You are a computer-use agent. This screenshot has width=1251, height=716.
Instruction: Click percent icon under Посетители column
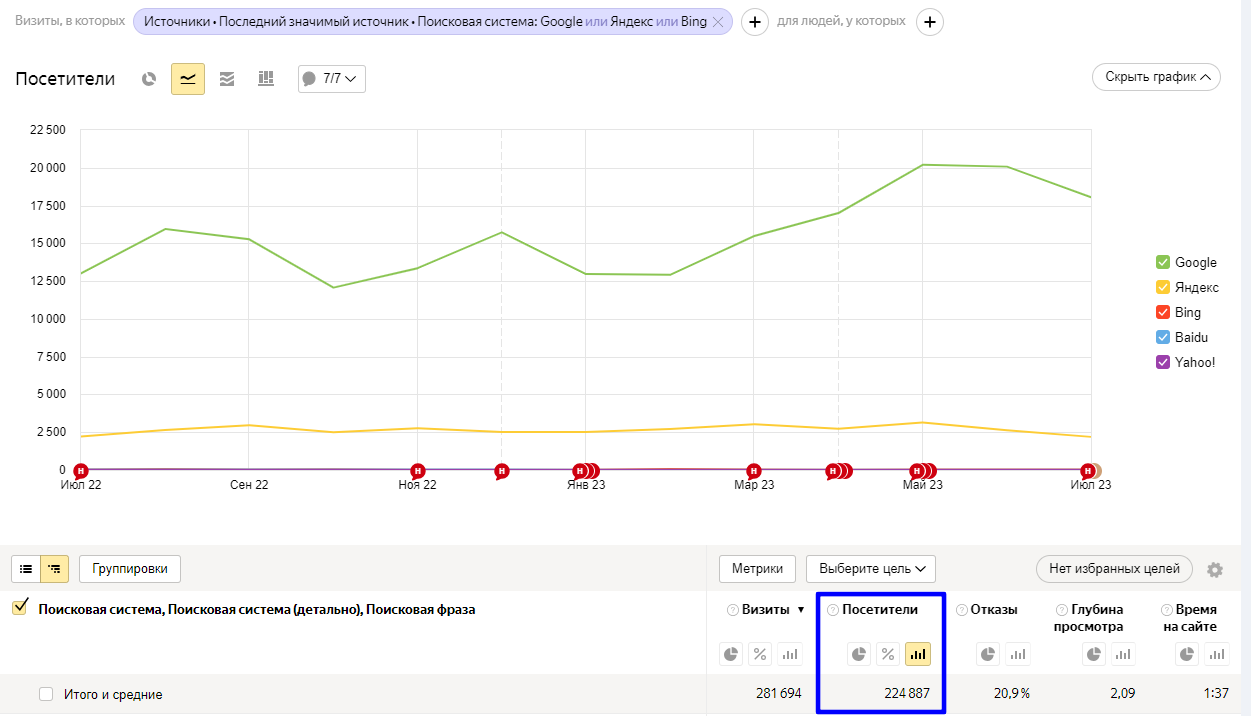[887, 654]
